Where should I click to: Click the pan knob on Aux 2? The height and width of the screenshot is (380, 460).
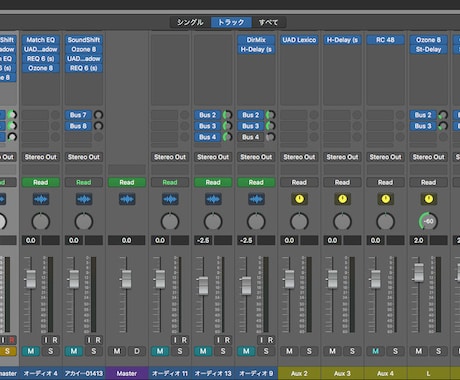point(299,222)
